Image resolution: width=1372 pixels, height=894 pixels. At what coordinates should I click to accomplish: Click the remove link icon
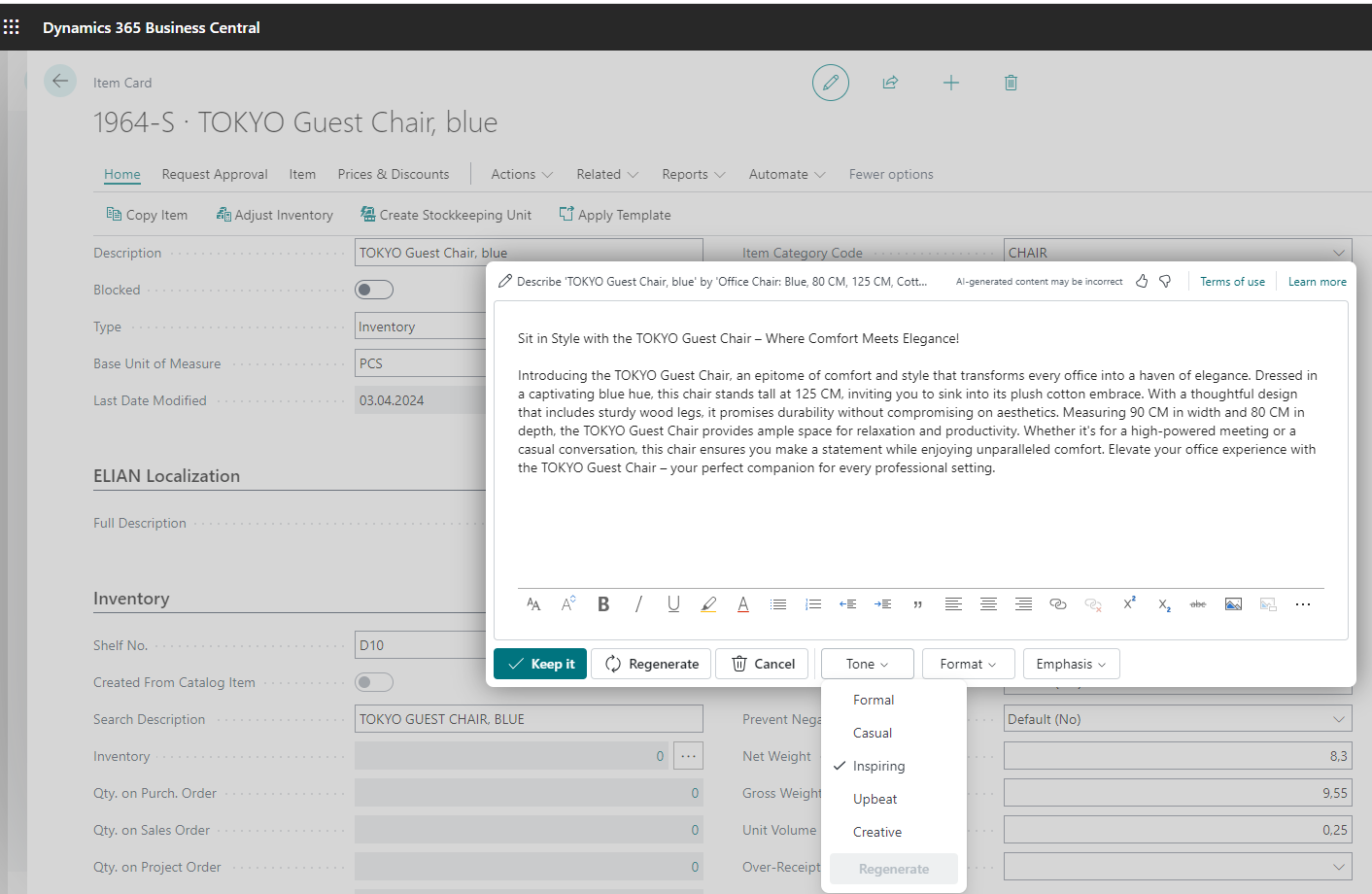[x=1093, y=604]
